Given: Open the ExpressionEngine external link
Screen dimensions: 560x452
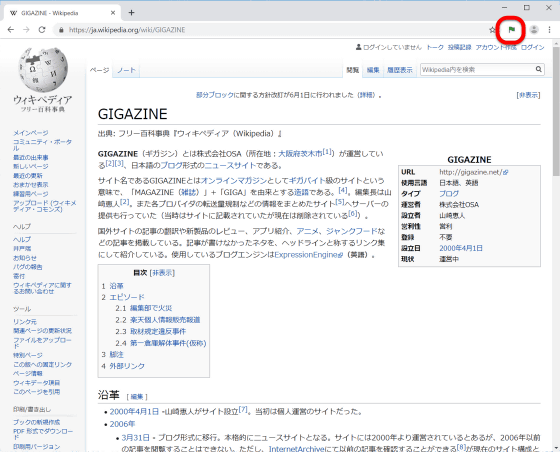Looking at the screenshot, I should (309, 255).
